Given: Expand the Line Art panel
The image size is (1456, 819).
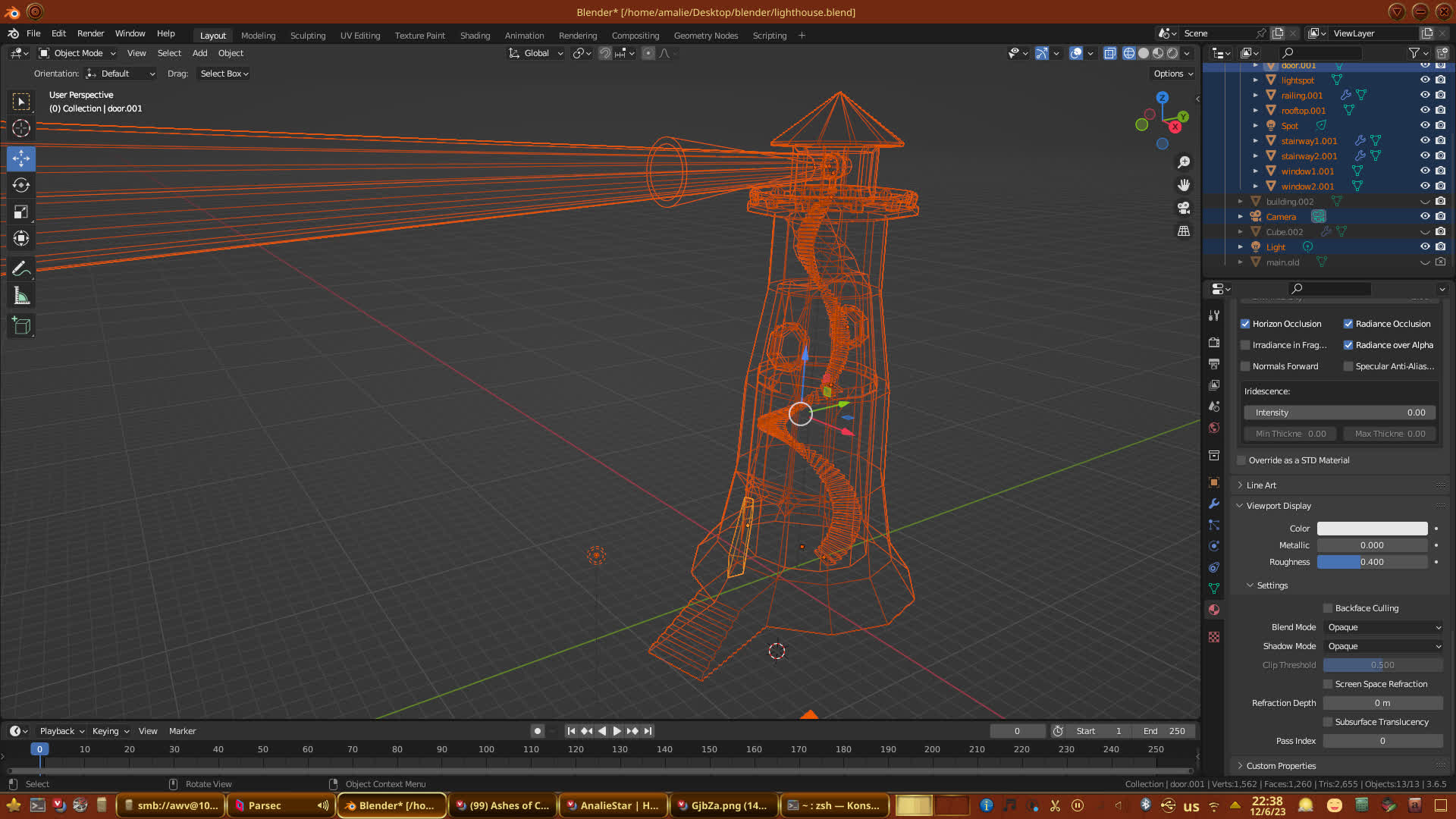Looking at the screenshot, I should (1261, 485).
